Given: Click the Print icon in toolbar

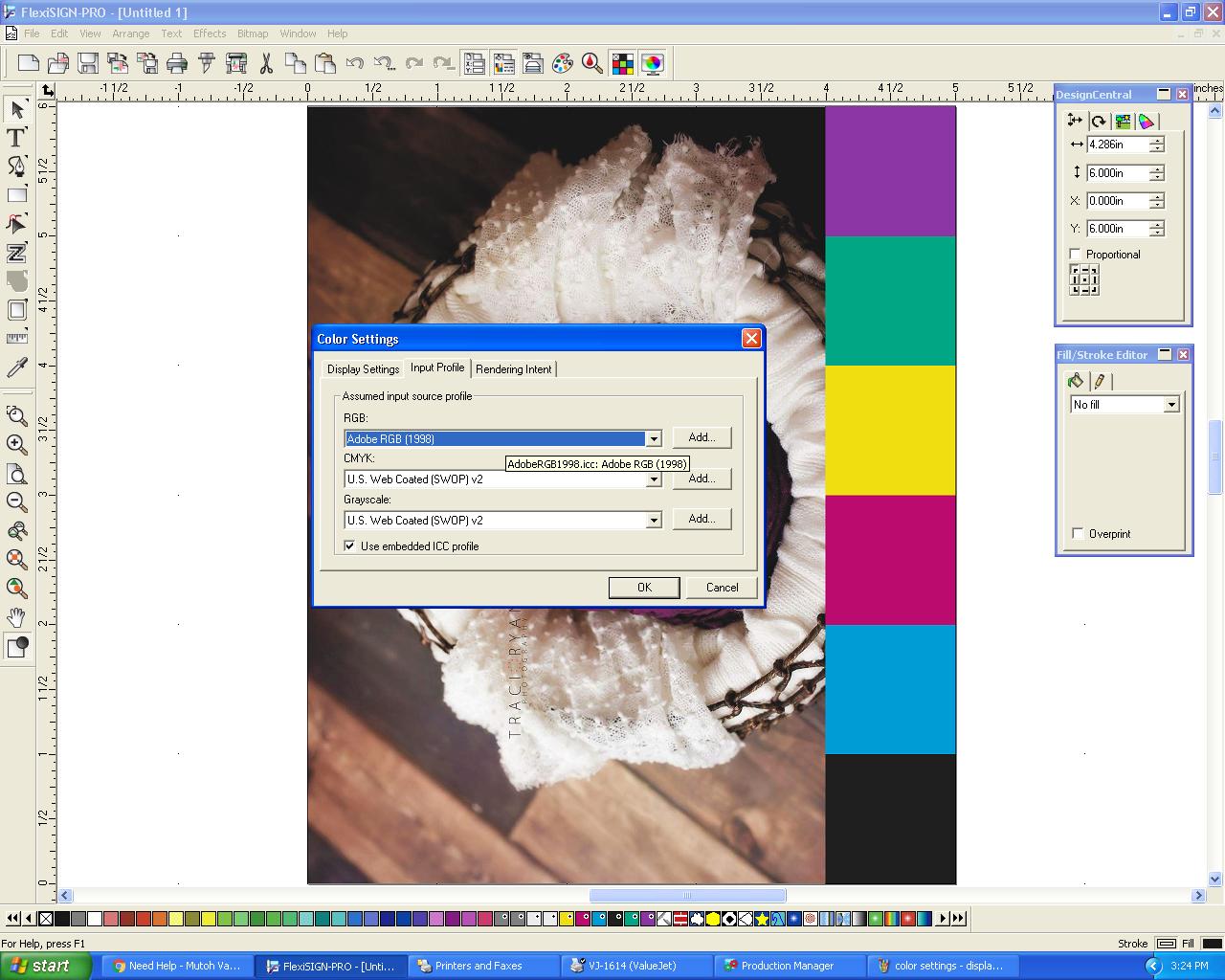Looking at the screenshot, I should click(x=177, y=63).
